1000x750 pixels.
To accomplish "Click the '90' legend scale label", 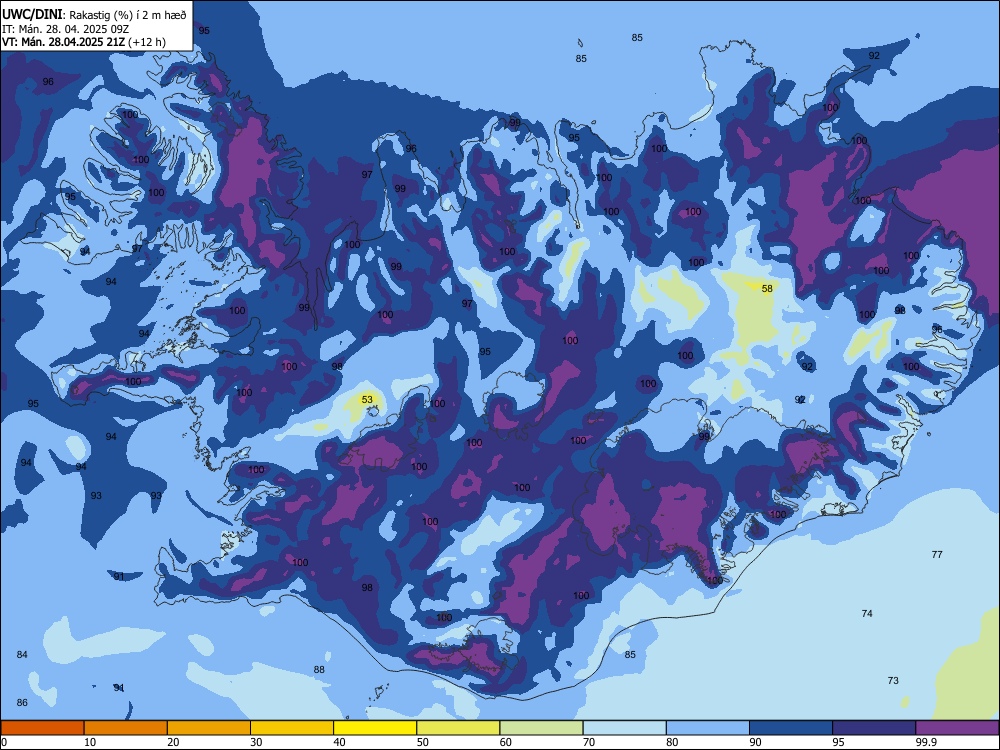I will tap(756, 742).
